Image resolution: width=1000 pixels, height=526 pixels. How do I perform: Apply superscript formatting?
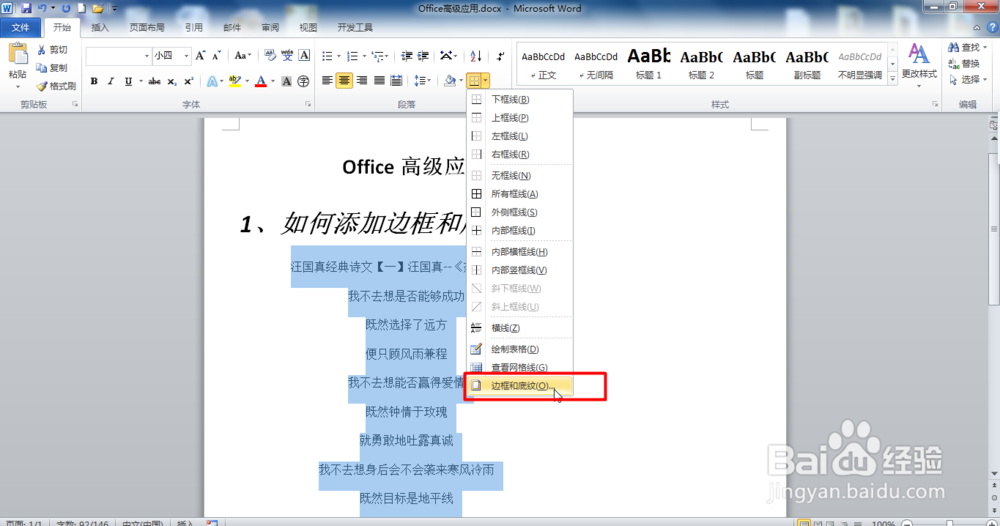(188, 82)
